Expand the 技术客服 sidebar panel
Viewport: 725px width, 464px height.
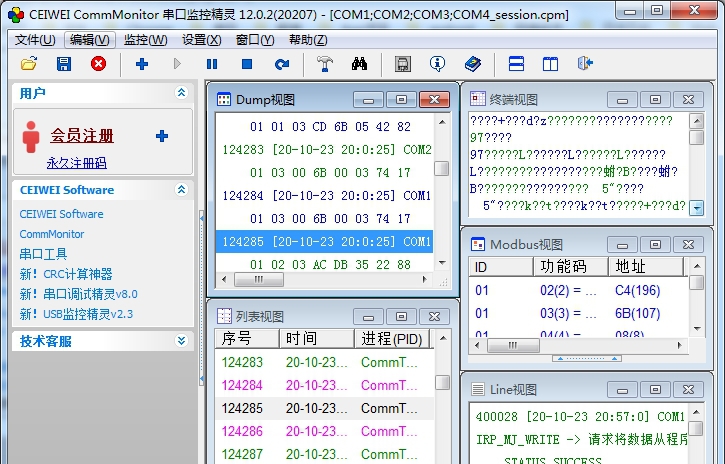181,341
